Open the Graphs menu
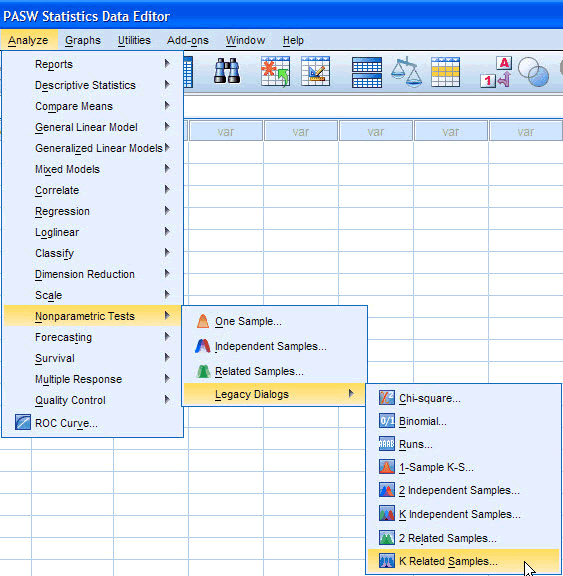The height and width of the screenshot is (576, 563). 83,40
